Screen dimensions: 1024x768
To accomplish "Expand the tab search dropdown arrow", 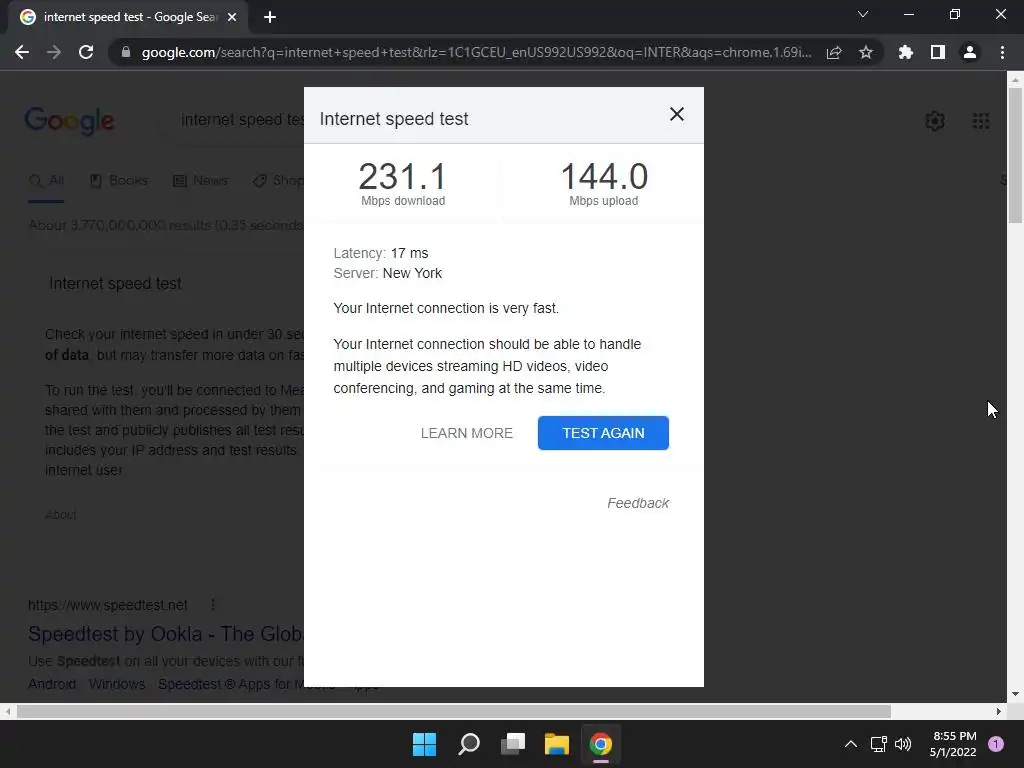I will tap(863, 14).
